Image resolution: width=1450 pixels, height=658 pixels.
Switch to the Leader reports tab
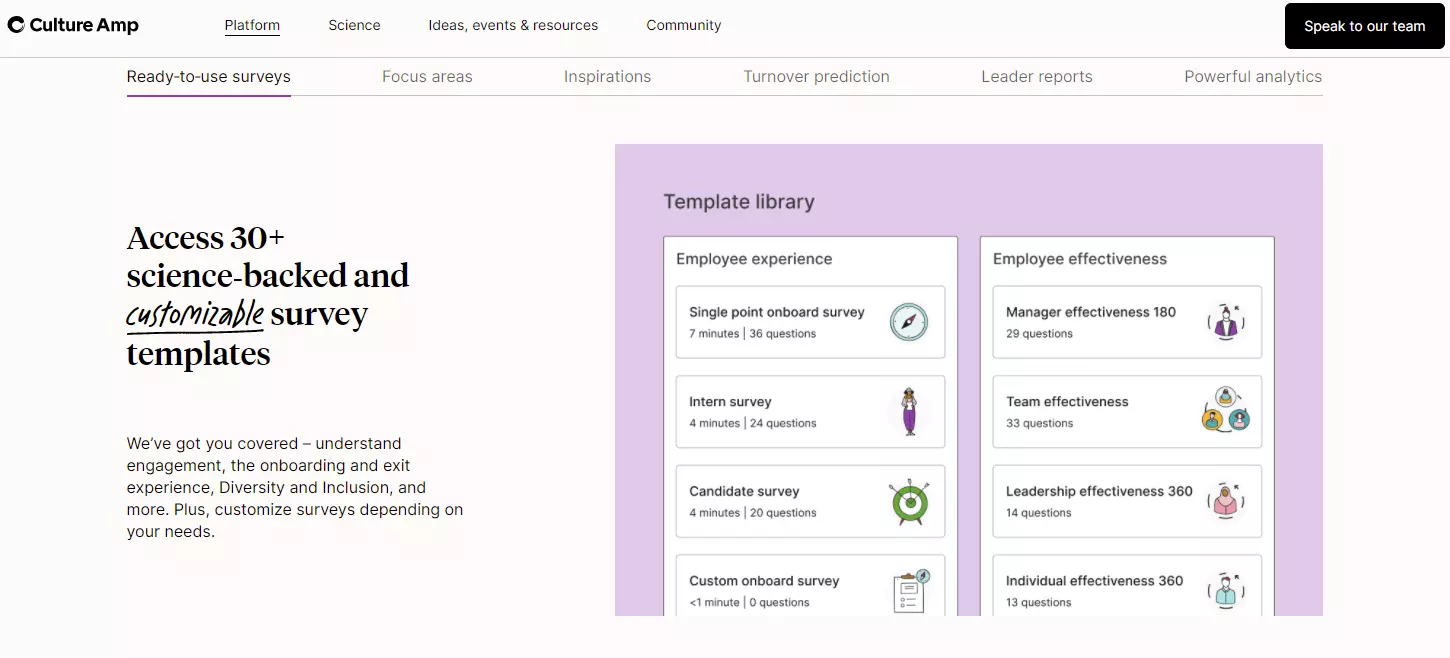[1037, 77]
